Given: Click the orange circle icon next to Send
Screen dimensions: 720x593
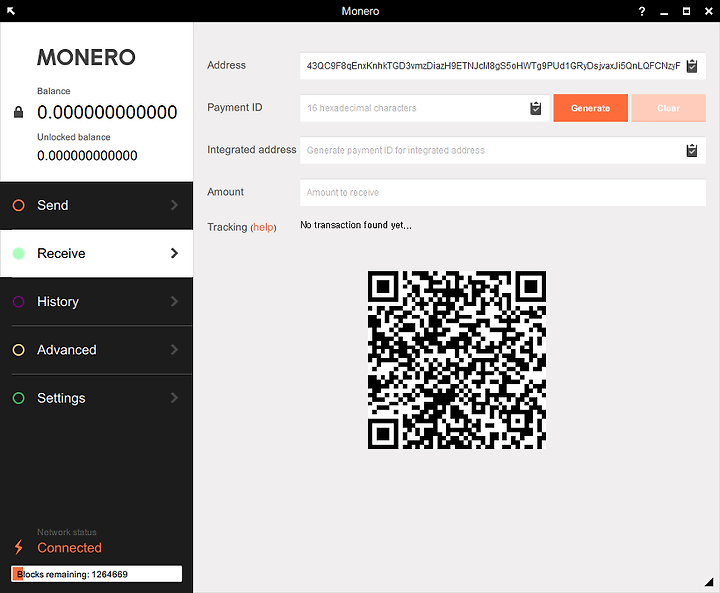Looking at the screenshot, I should 18,205.
